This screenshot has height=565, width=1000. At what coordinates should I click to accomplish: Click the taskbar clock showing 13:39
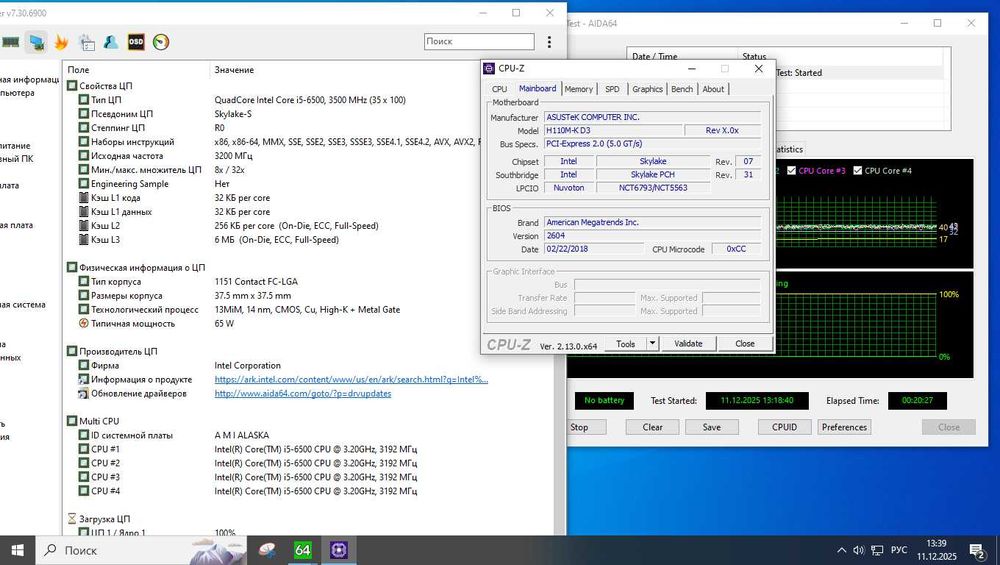point(937,550)
